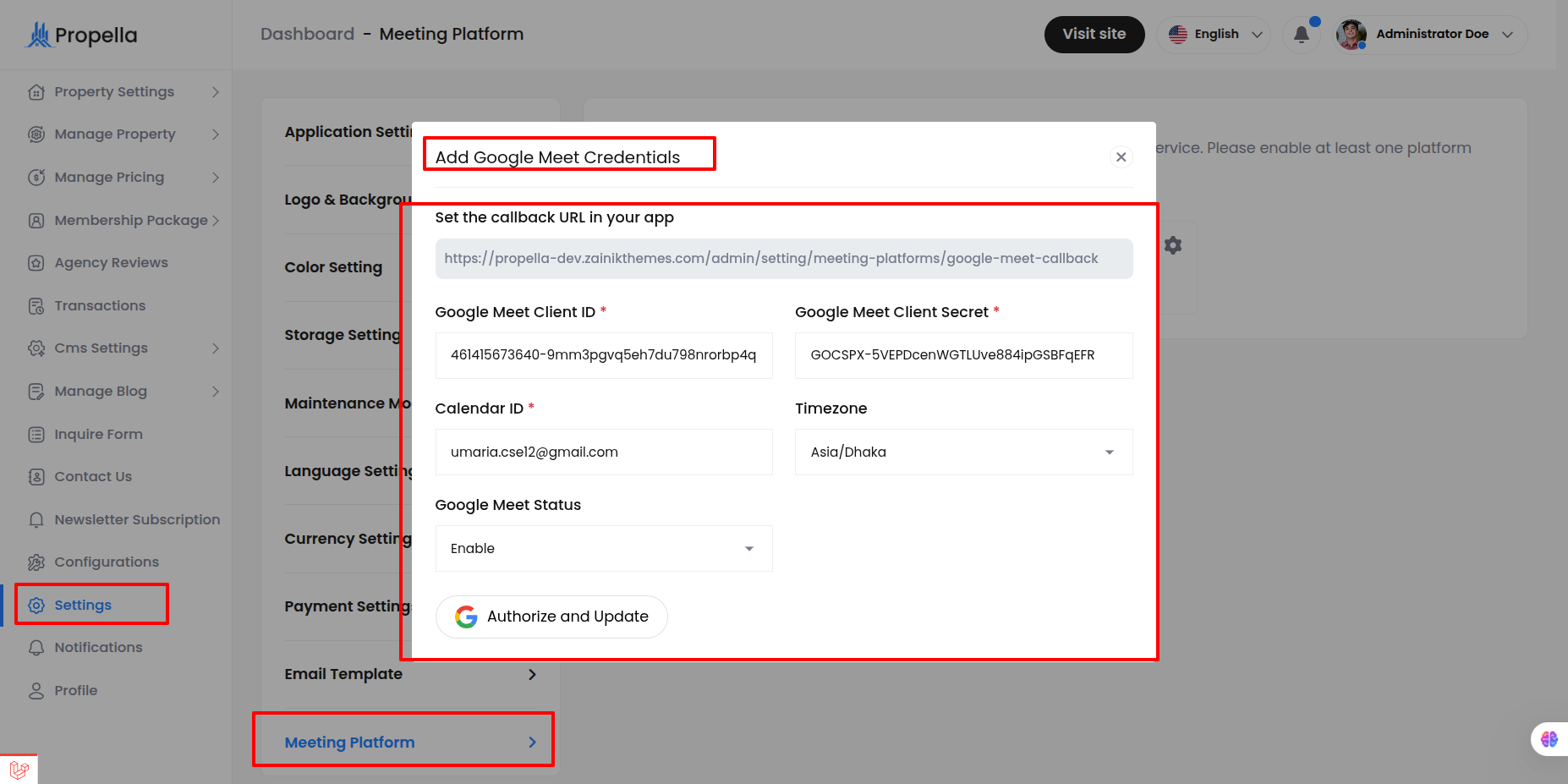Open Email Template tab
This screenshot has width=1568, height=784.
coord(410,674)
